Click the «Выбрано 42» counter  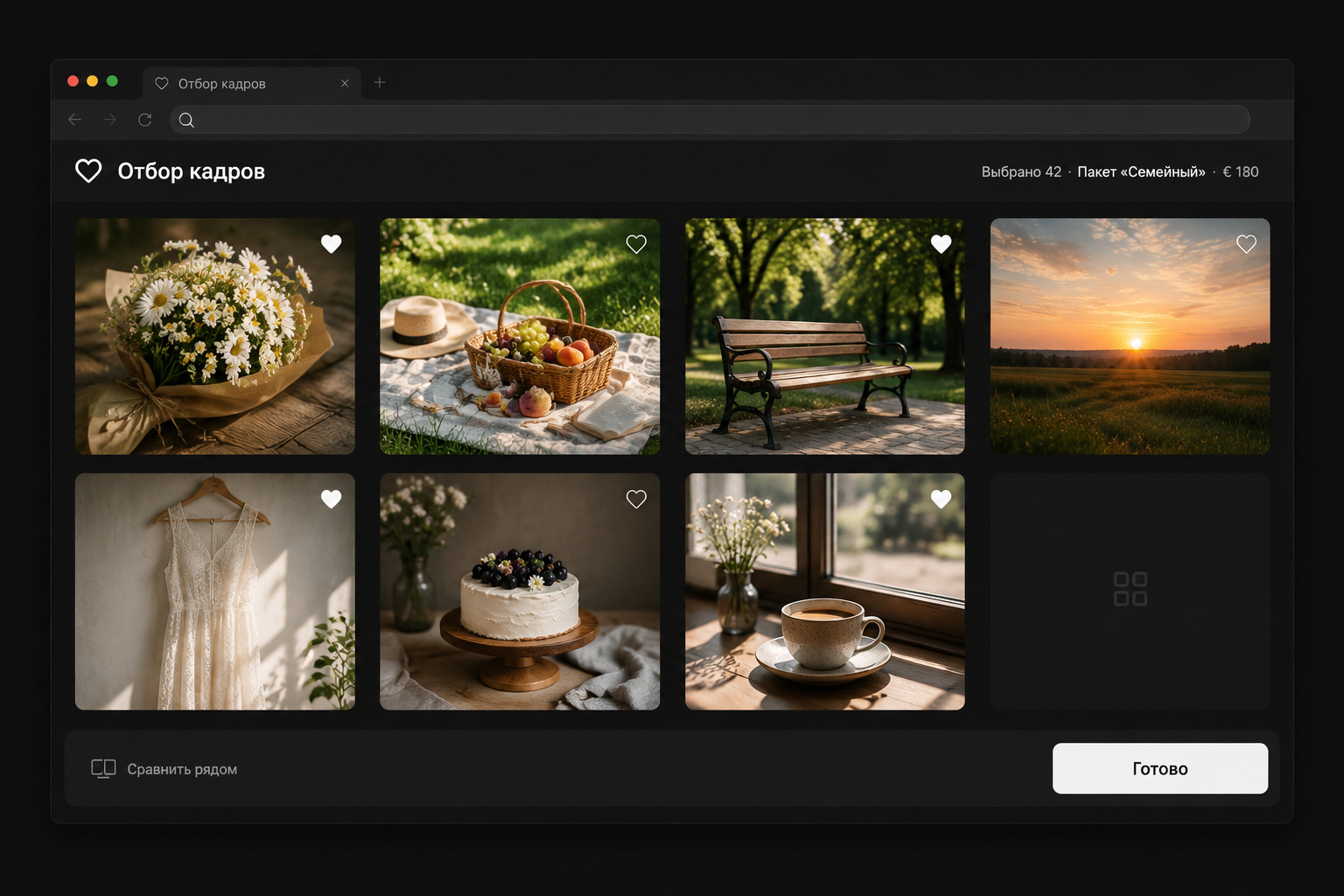[1021, 171]
